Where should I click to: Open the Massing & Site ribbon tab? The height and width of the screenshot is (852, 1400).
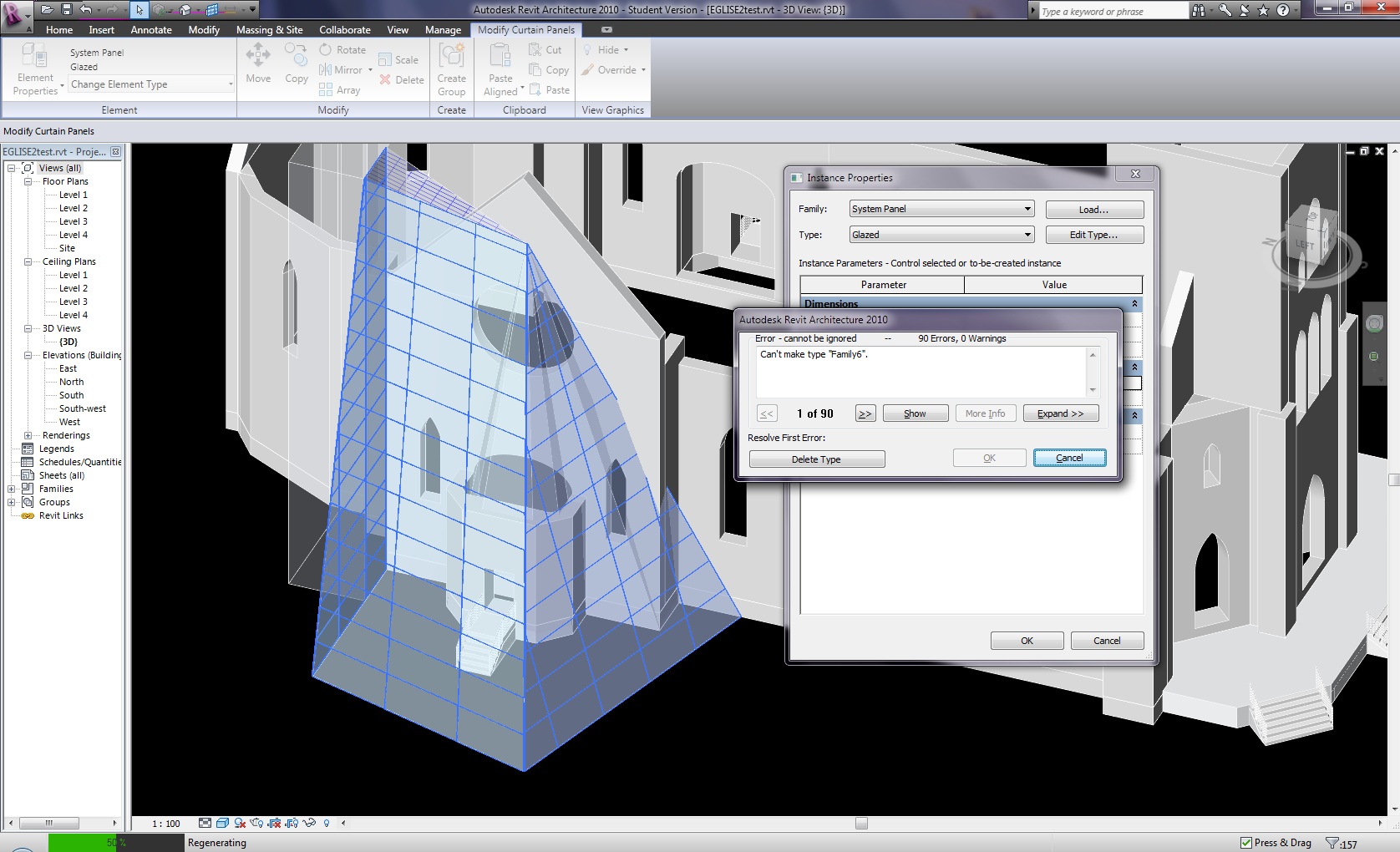coord(269,30)
